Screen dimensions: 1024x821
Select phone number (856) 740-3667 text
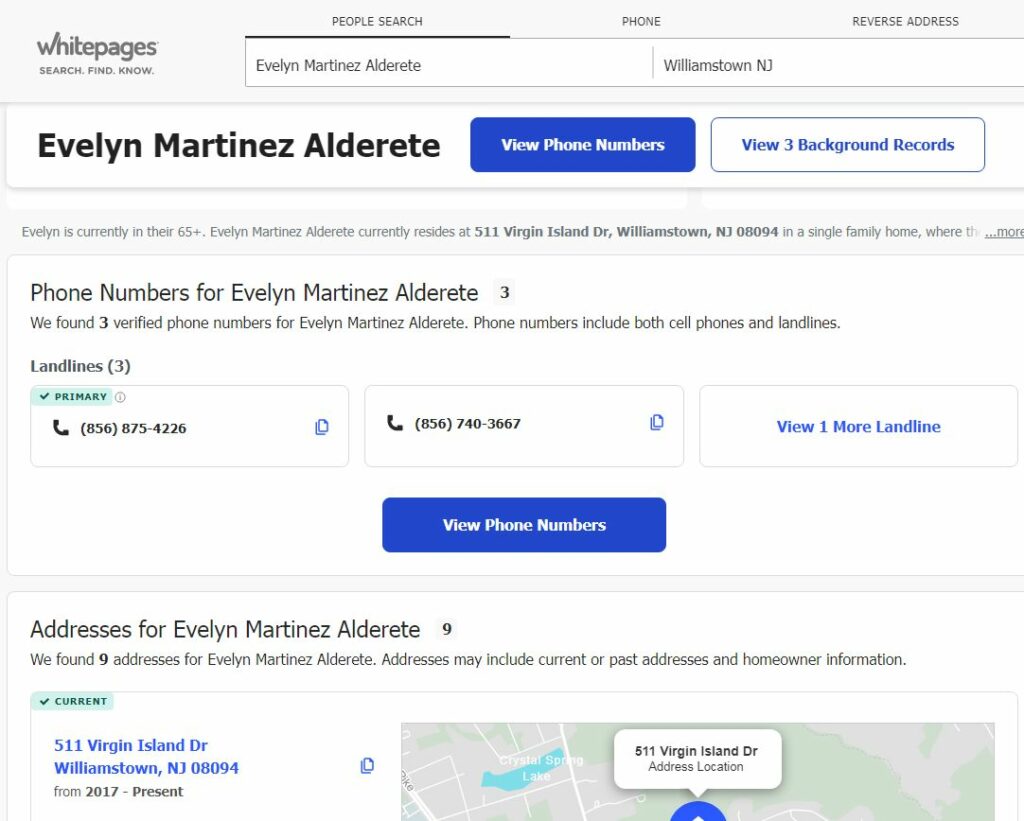click(468, 424)
